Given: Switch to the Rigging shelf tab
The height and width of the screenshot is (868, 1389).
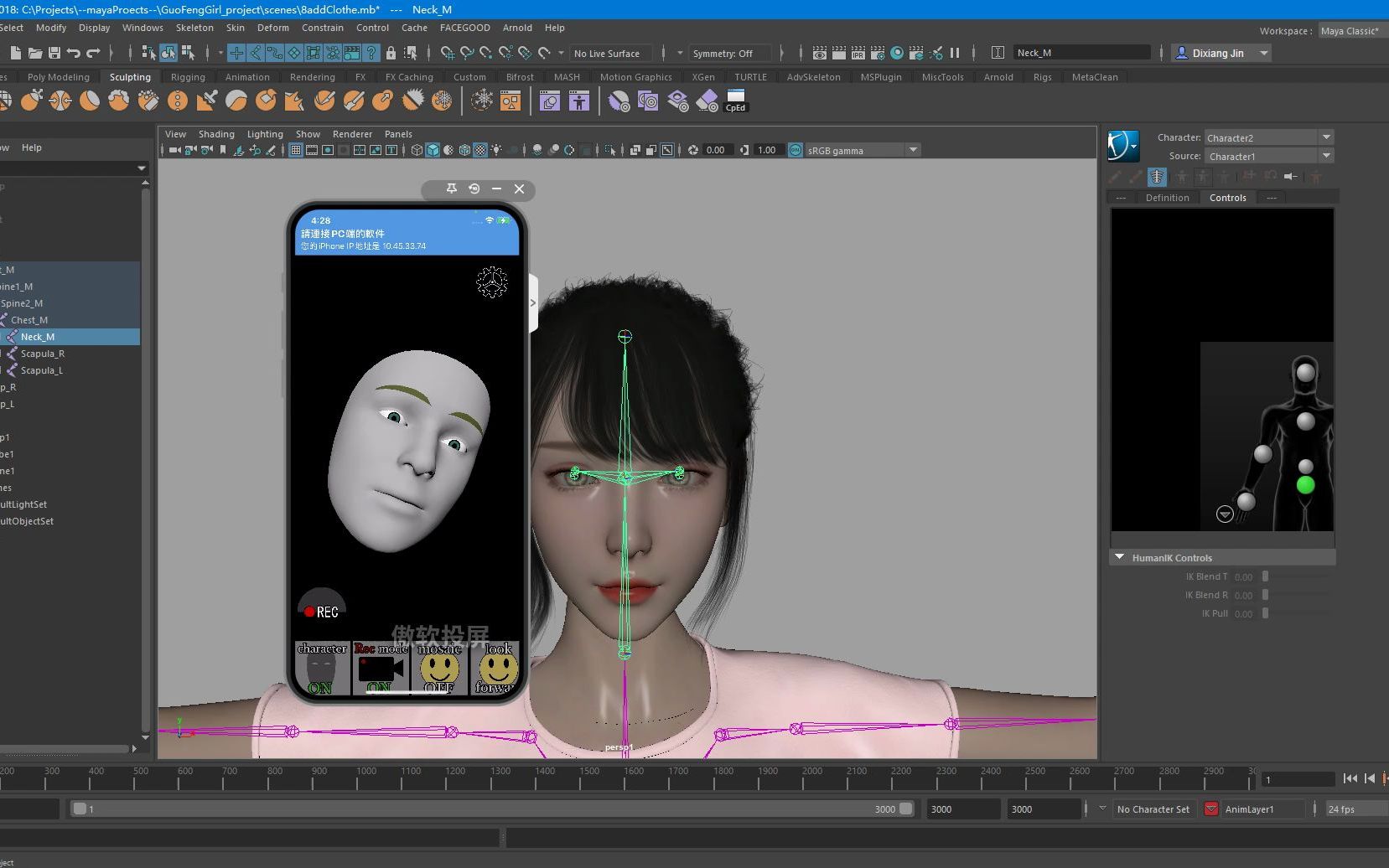Looking at the screenshot, I should click(188, 77).
